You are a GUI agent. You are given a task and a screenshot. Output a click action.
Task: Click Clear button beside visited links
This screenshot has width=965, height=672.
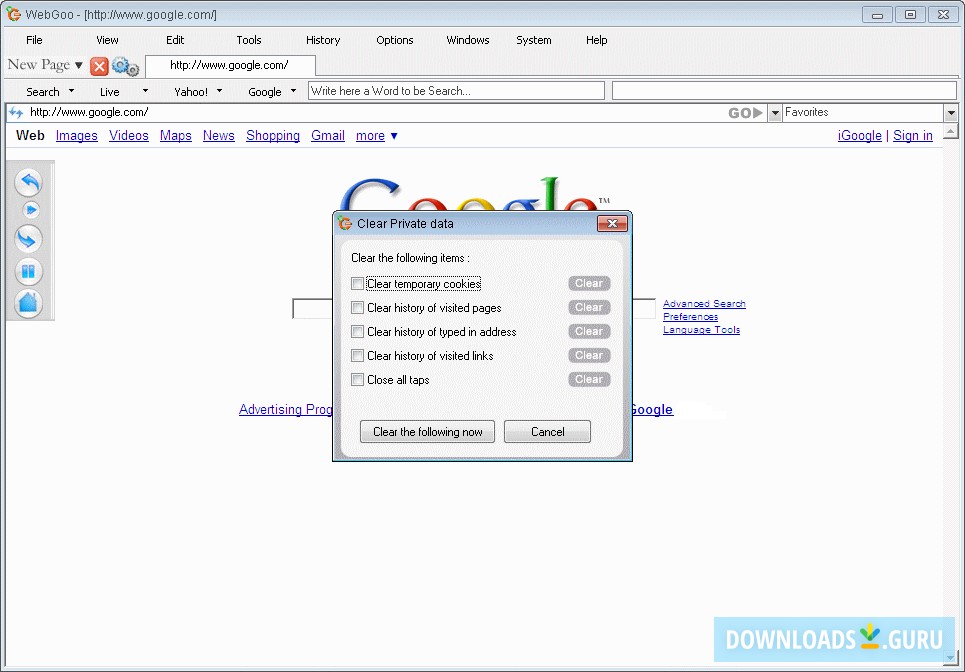(x=589, y=356)
